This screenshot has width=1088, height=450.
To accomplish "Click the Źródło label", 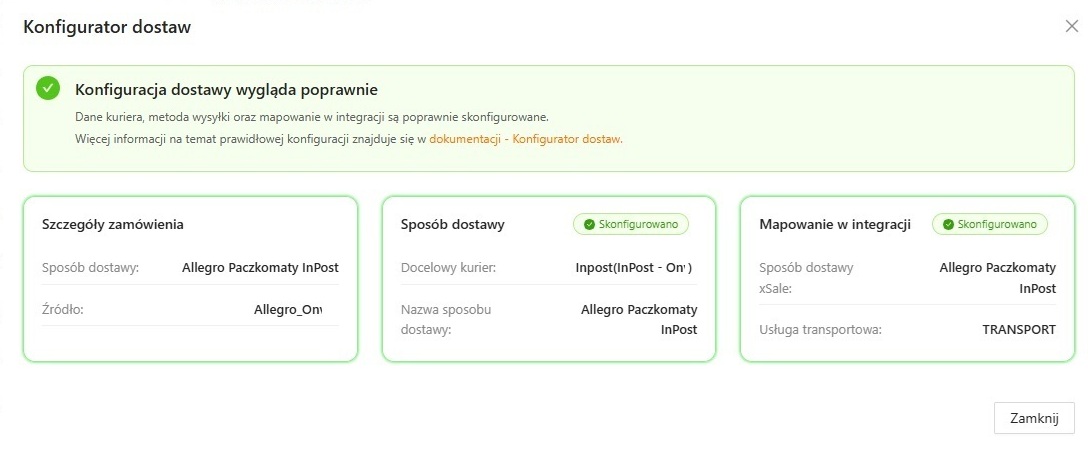I will 63,310.
